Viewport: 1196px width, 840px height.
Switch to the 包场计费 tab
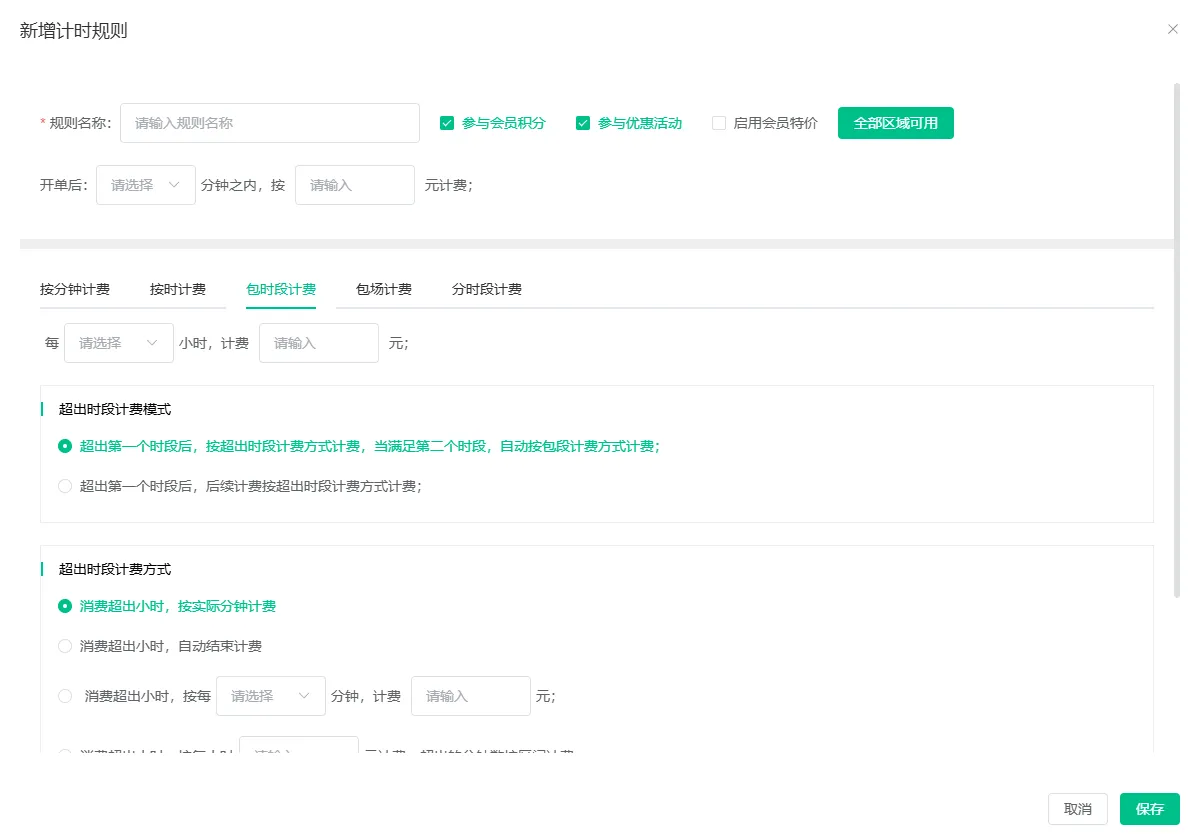[x=381, y=288]
